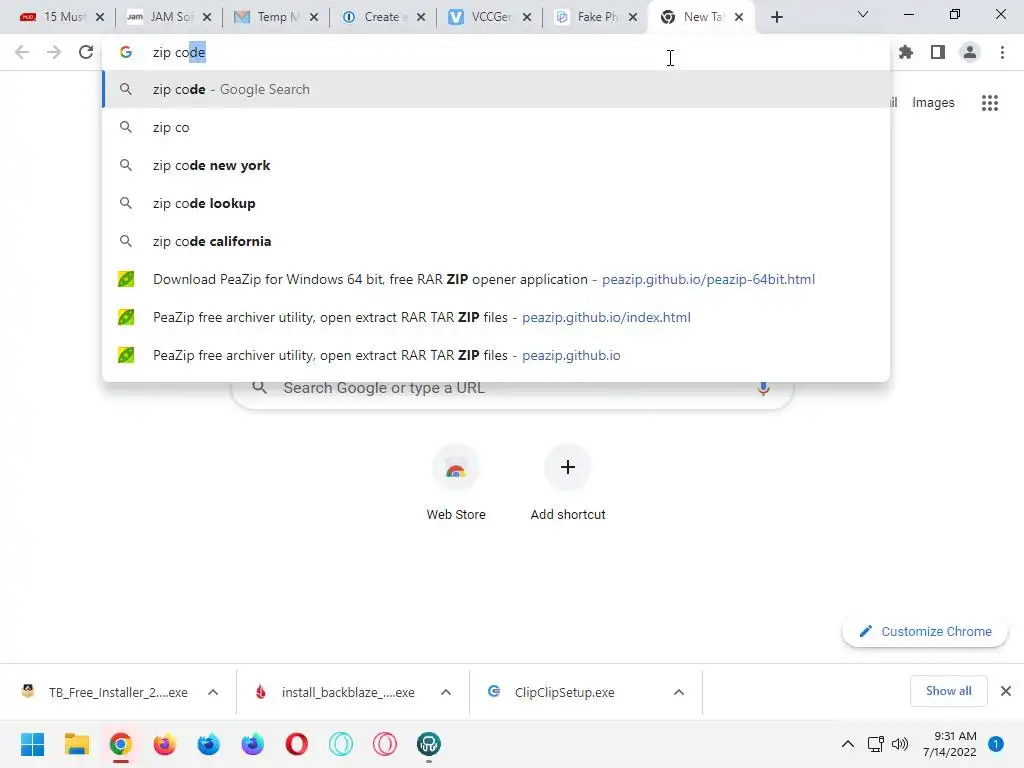The image size is (1024, 768).
Task: Close the Fake Phone tab
Action: click(x=633, y=17)
